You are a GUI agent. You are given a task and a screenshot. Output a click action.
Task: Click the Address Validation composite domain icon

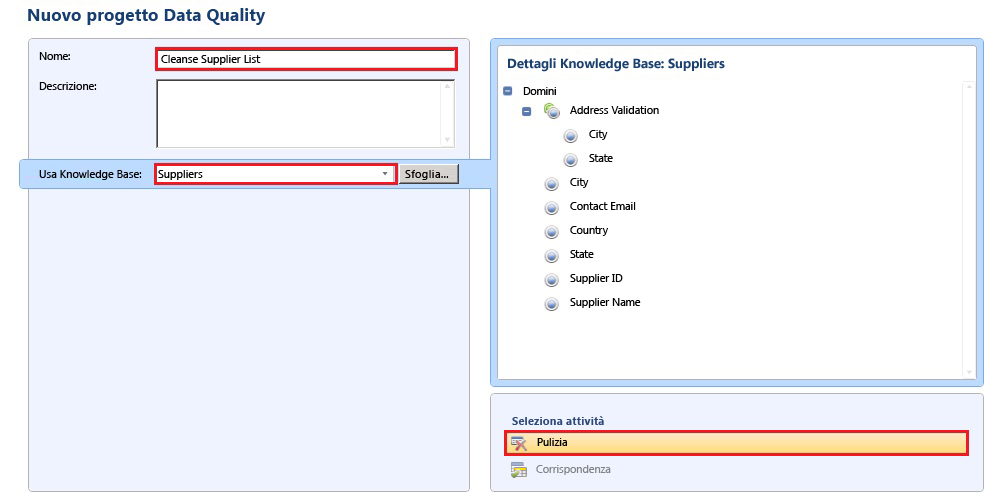(x=552, y=110)
